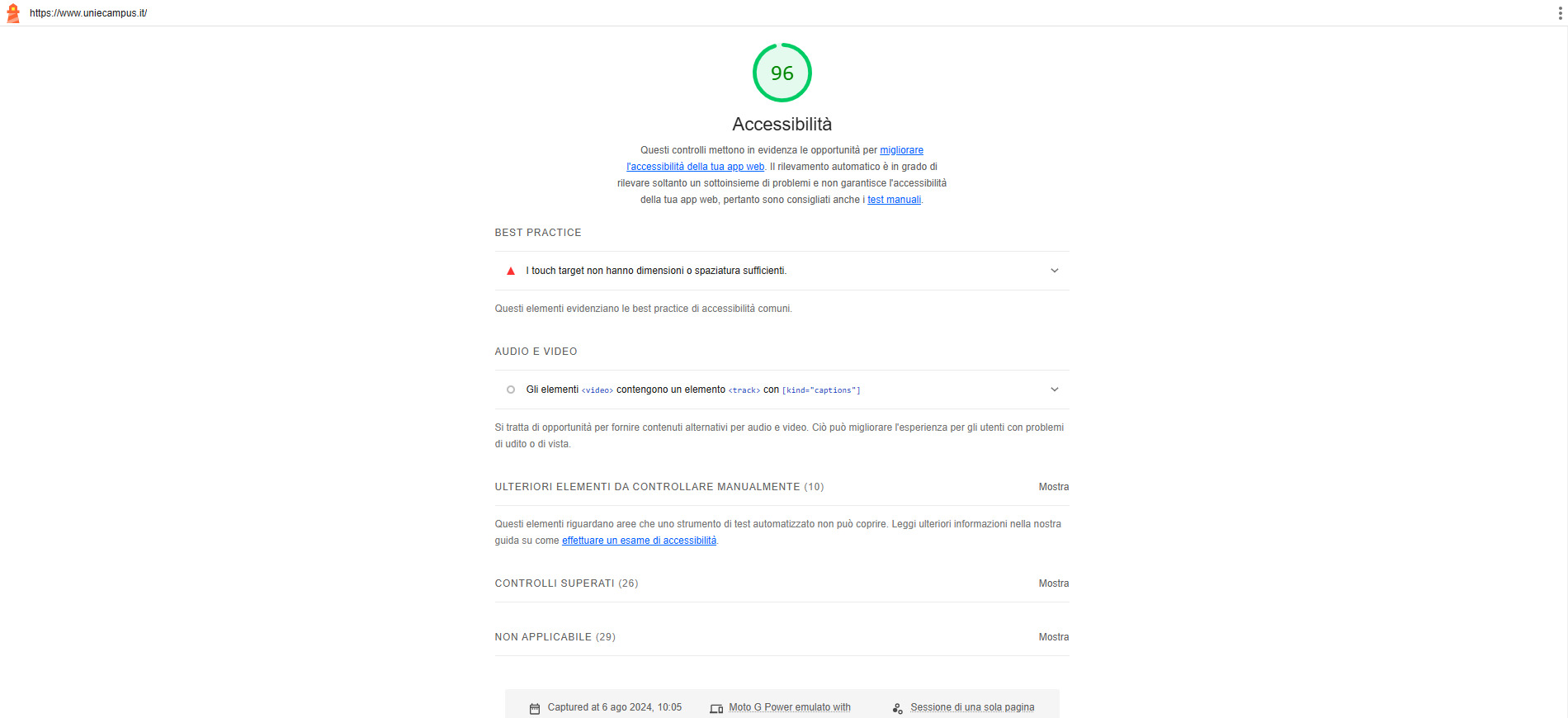Show the Non applicabile section

(1054, 637)
